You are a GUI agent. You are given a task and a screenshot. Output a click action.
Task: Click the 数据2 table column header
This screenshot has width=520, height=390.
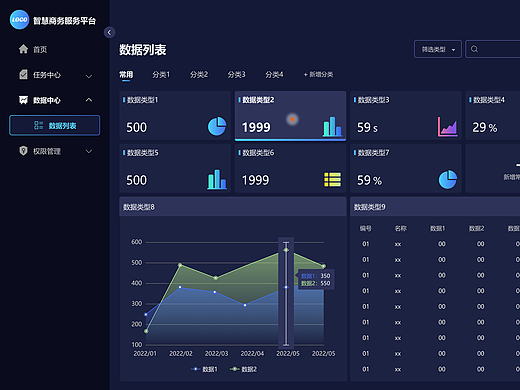click(x=476, y=228)
